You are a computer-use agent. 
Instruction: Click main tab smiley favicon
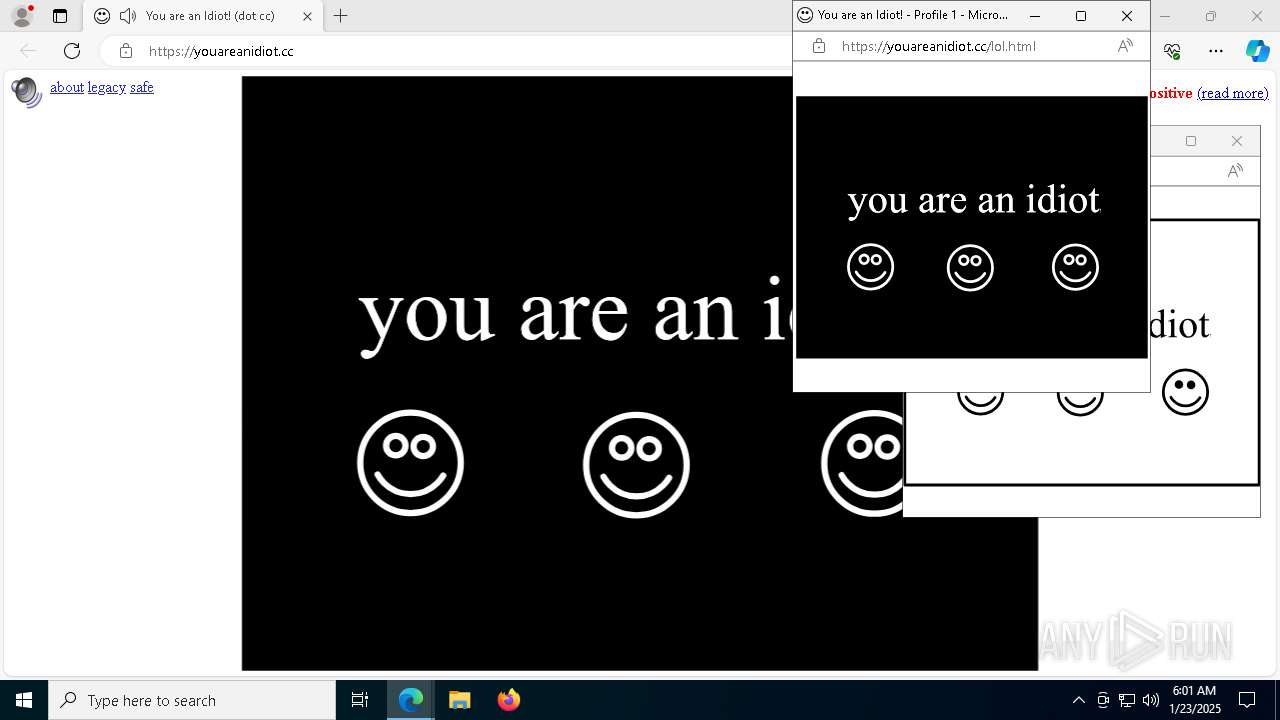pos(102,16)
